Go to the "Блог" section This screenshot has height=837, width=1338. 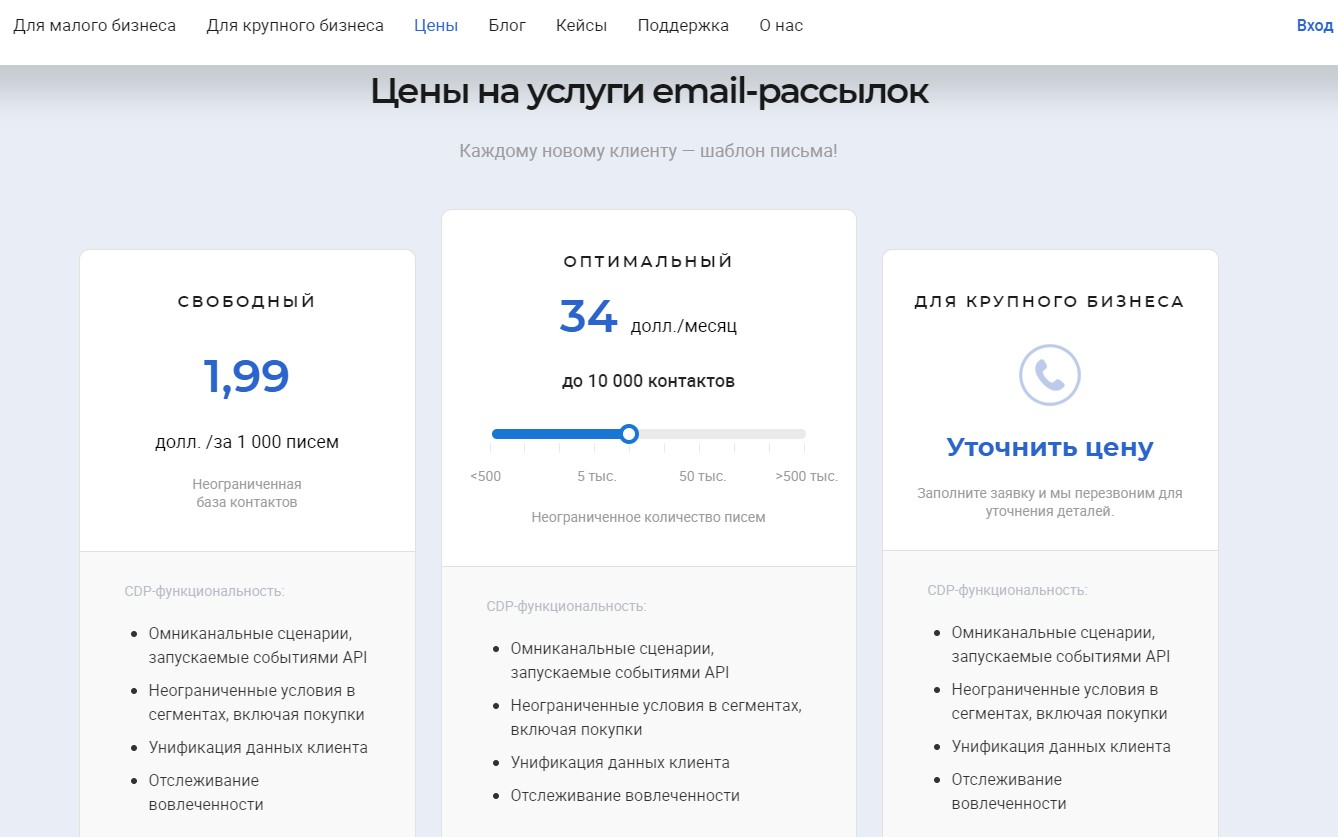(x=507, y=26)
